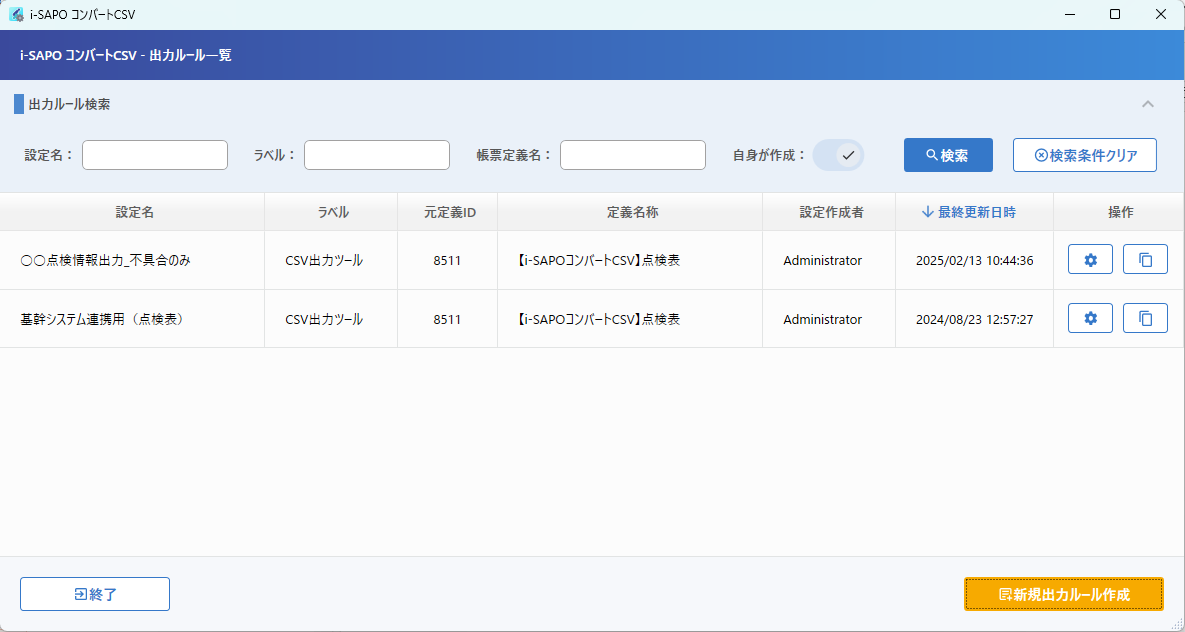1185x632 pixels.
Task: Create new rule with 新規出力ルール作成
Action: (x=1063, y=594)
